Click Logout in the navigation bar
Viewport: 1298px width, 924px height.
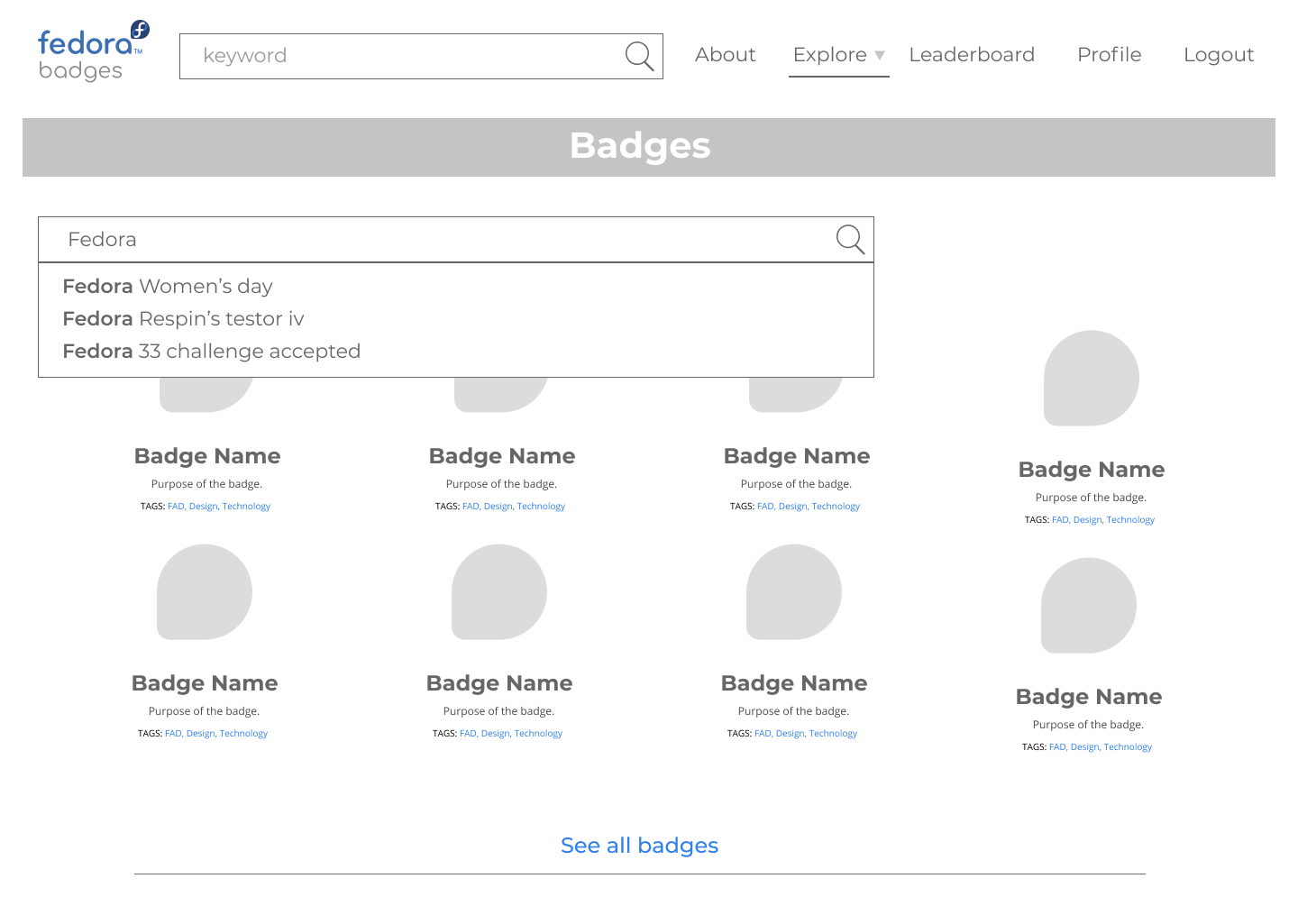click(1219, 55)
